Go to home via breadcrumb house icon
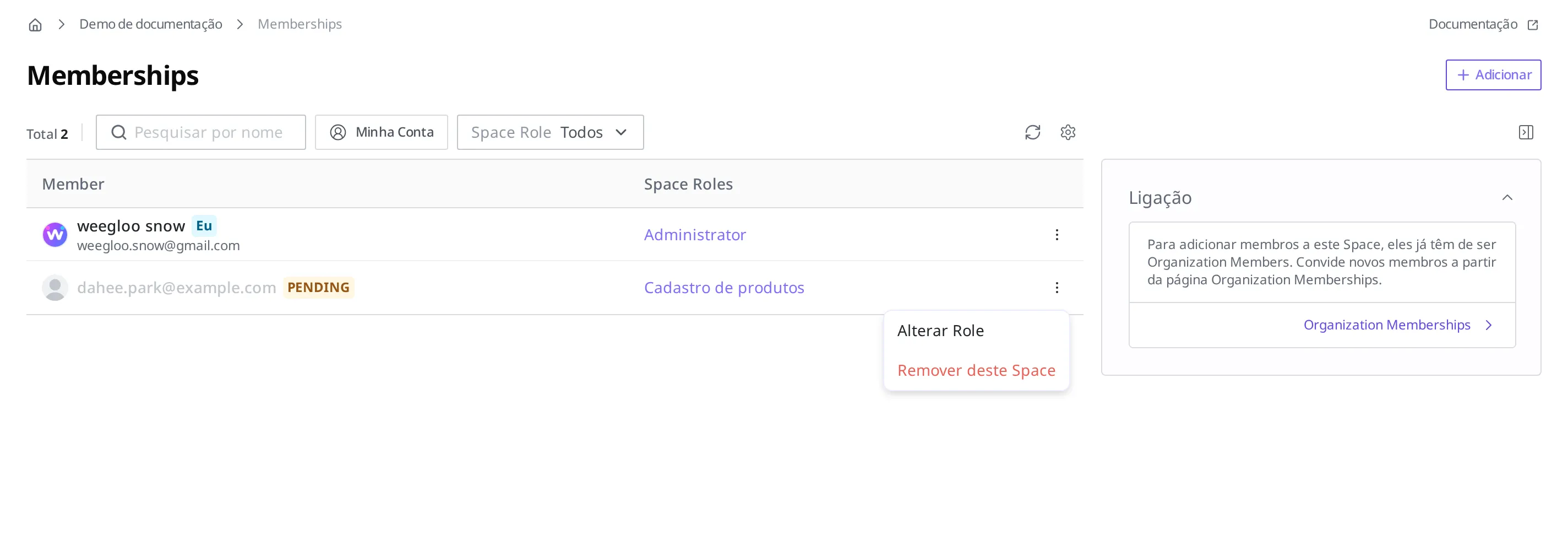 35,24
